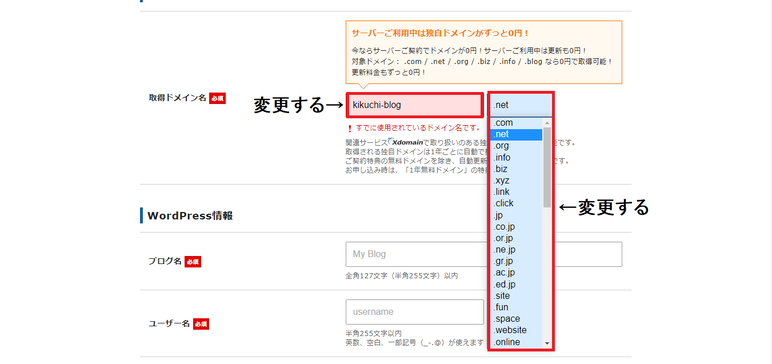772x364 pixels.
Task: Choose .fun from the list
Action: point(516,307)
